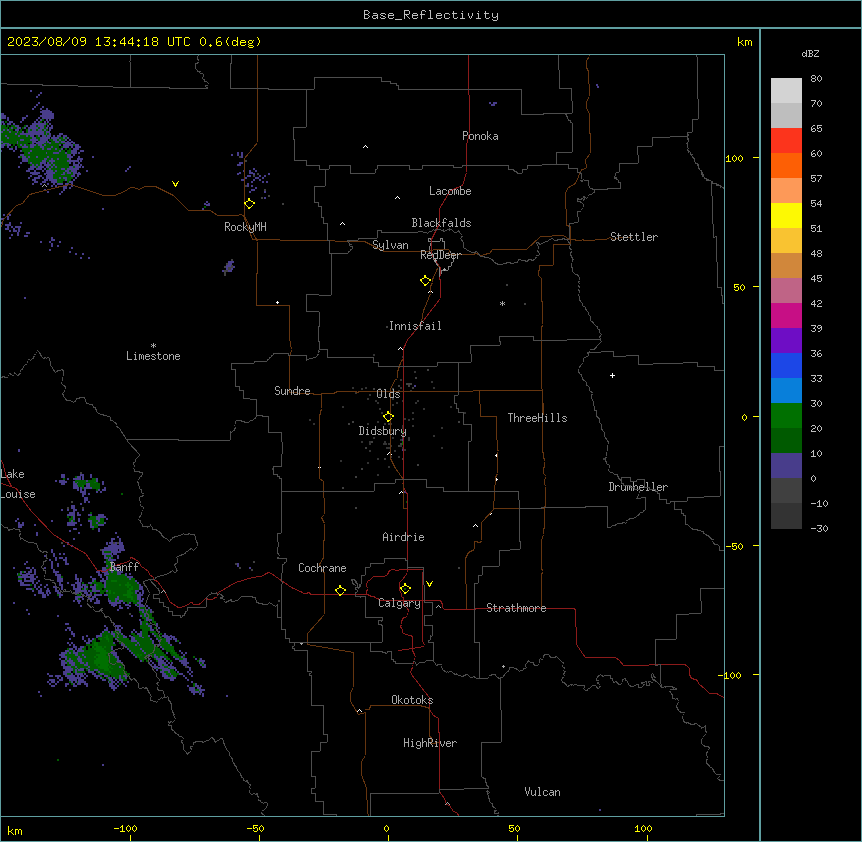
Task: Click the Blackfalds town label
Action: click(441, 223)
